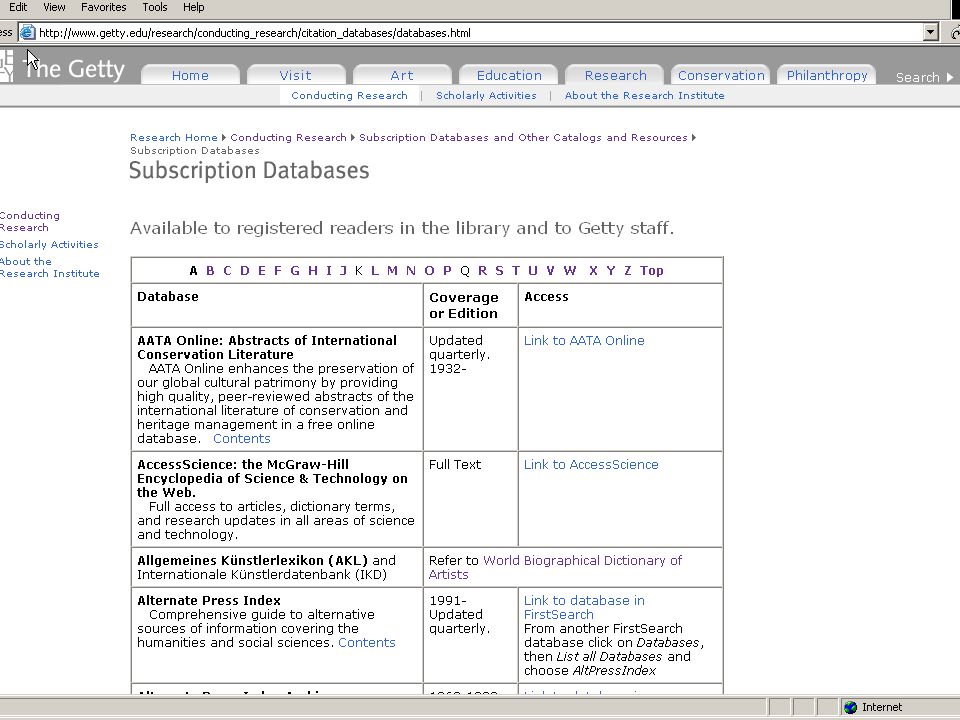Screen dimensions: 960x720
Task: Open the Philanthropy tab
Action: 827,75
